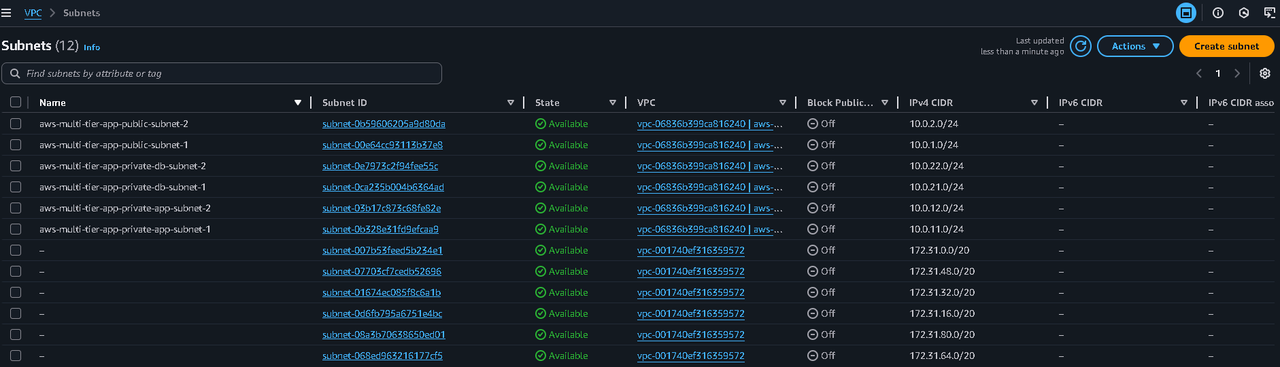1280x367 pixels.
Task: Go to previous page arrow
Action: tap(1199, 74)
